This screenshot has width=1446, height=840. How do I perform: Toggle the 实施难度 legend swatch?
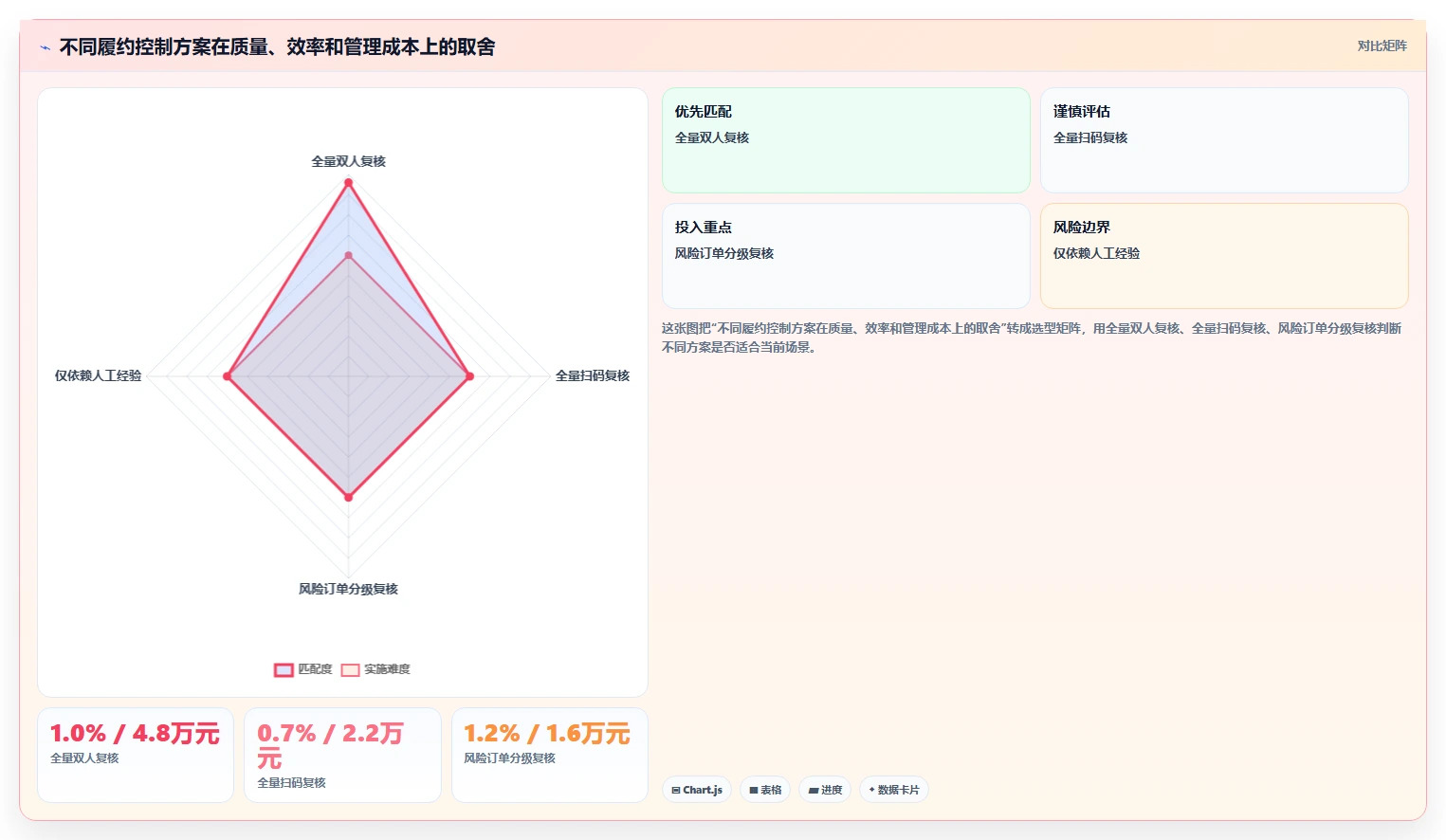[350, 669]
